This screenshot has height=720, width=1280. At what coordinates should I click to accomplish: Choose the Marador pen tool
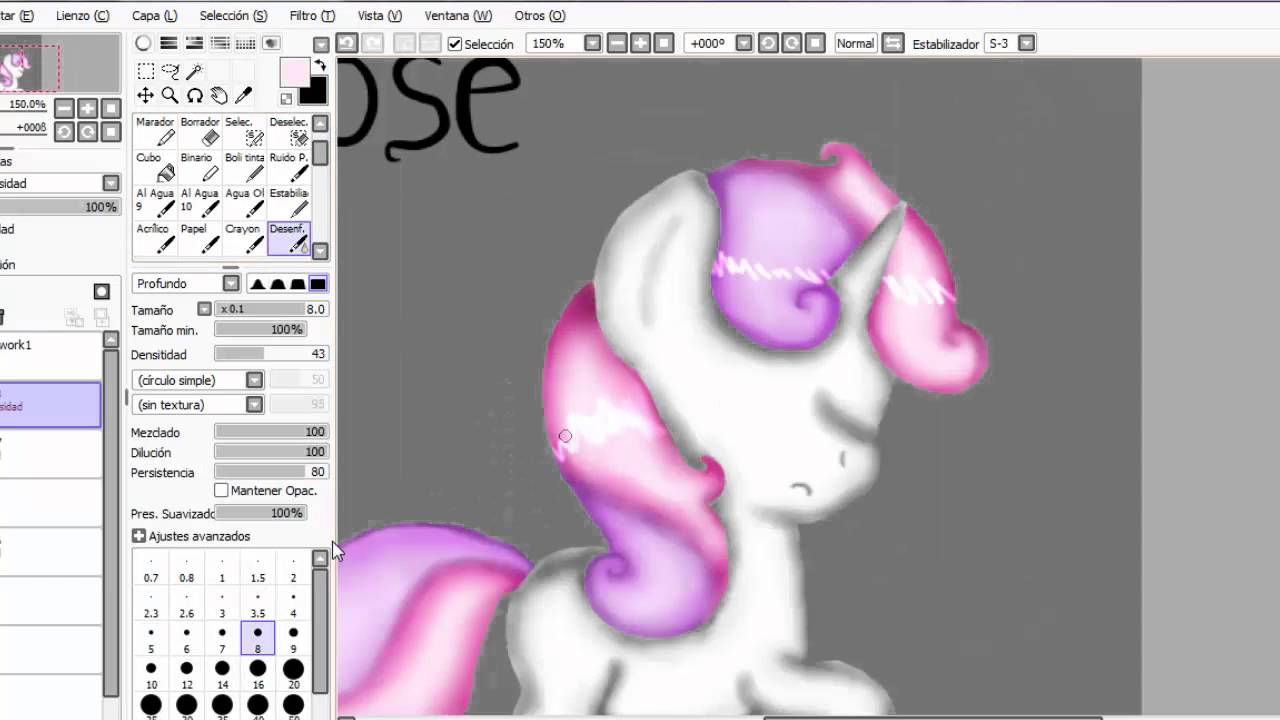(x=155, y=132)
